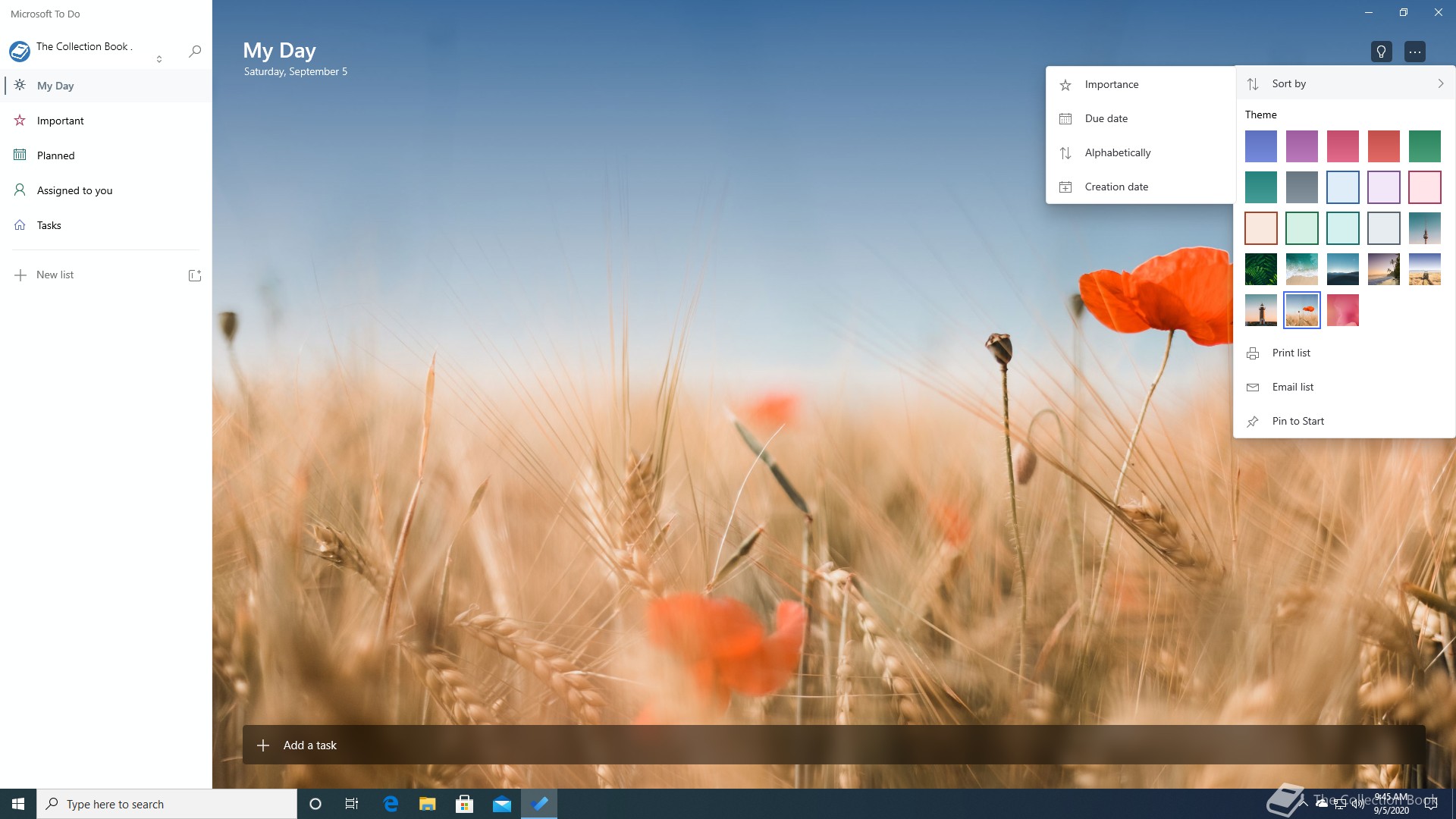Choose the light blue outlined theme swatch

[1342, 187]
